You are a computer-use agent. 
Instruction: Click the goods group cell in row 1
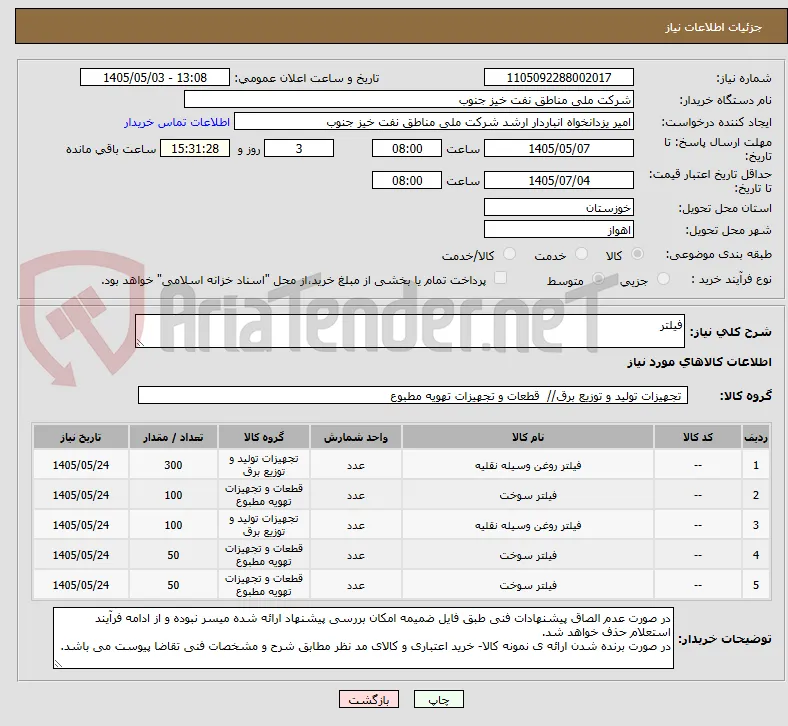coord(264,465)
